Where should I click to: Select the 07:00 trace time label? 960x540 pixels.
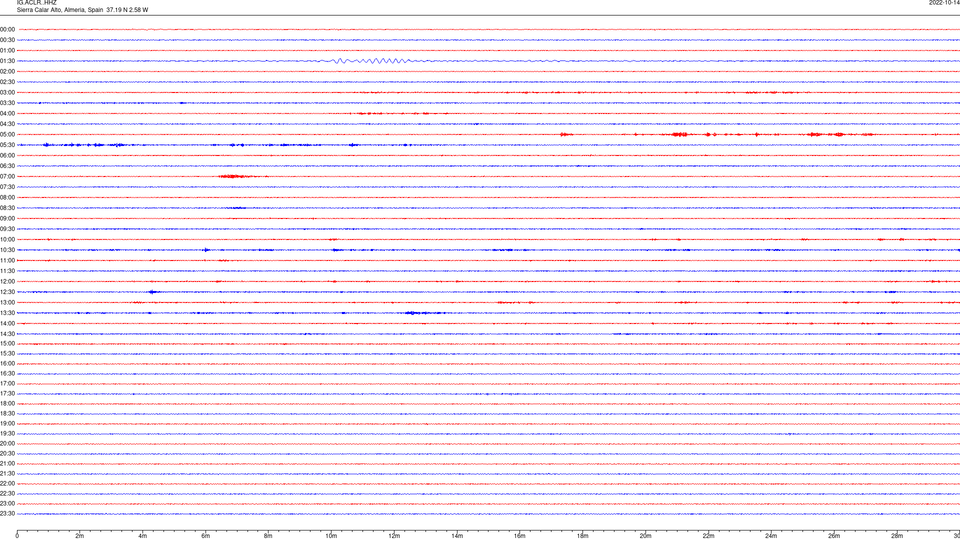[x=7, y=176]
